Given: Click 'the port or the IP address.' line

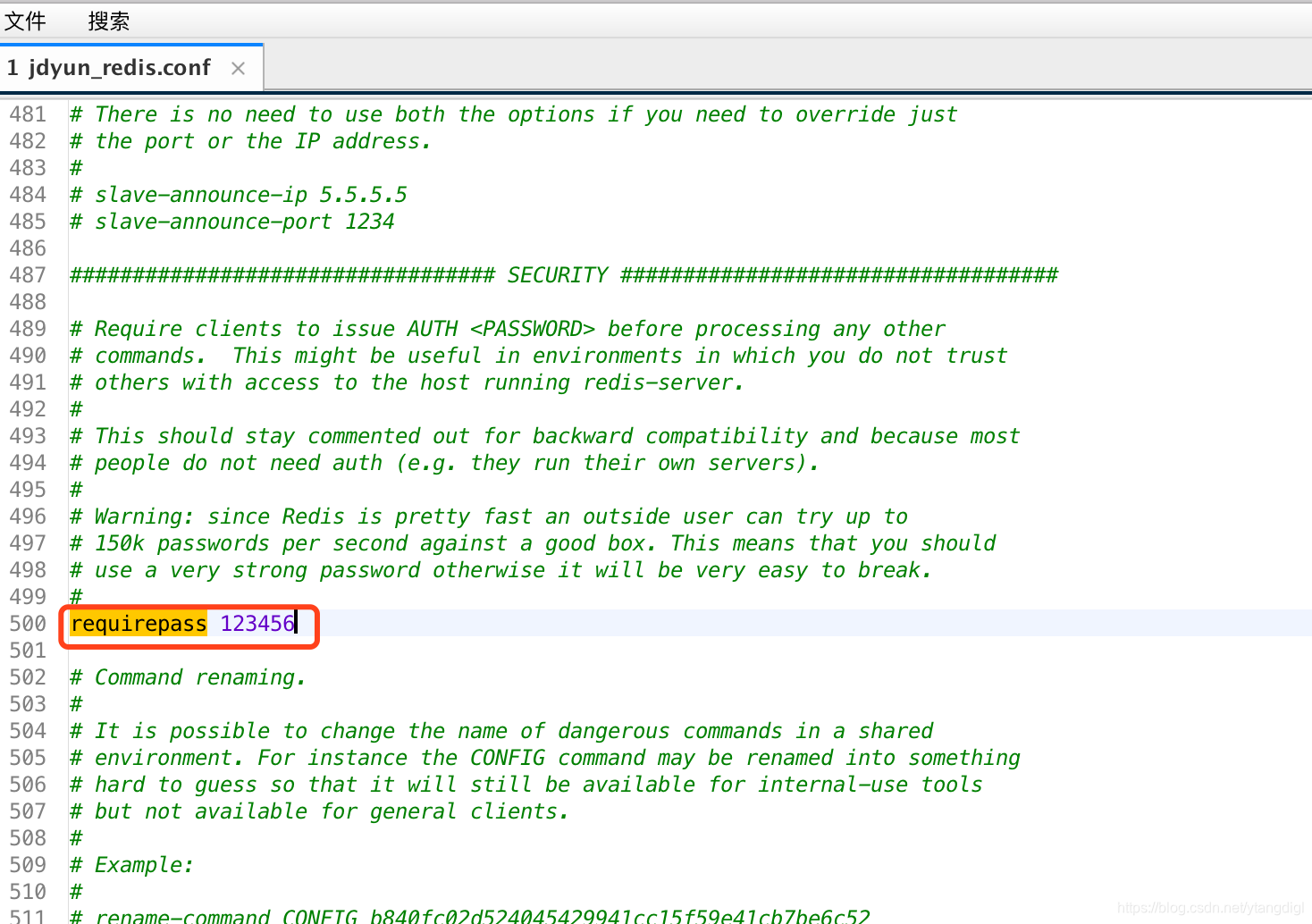Looking at the screenshot, I should [x=250, y=141].
